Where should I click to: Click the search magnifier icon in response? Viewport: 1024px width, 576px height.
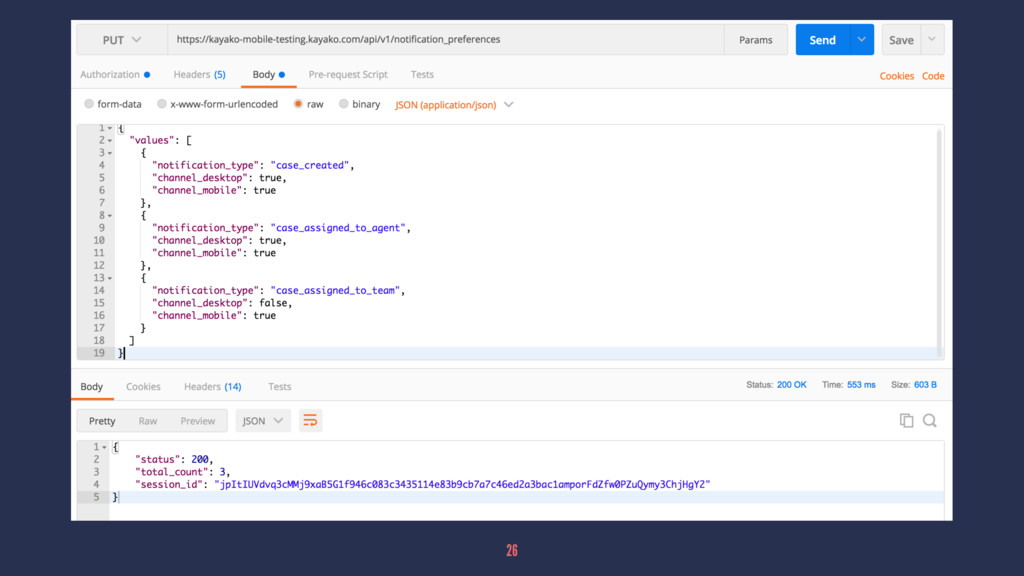click(x=930, y=421)
